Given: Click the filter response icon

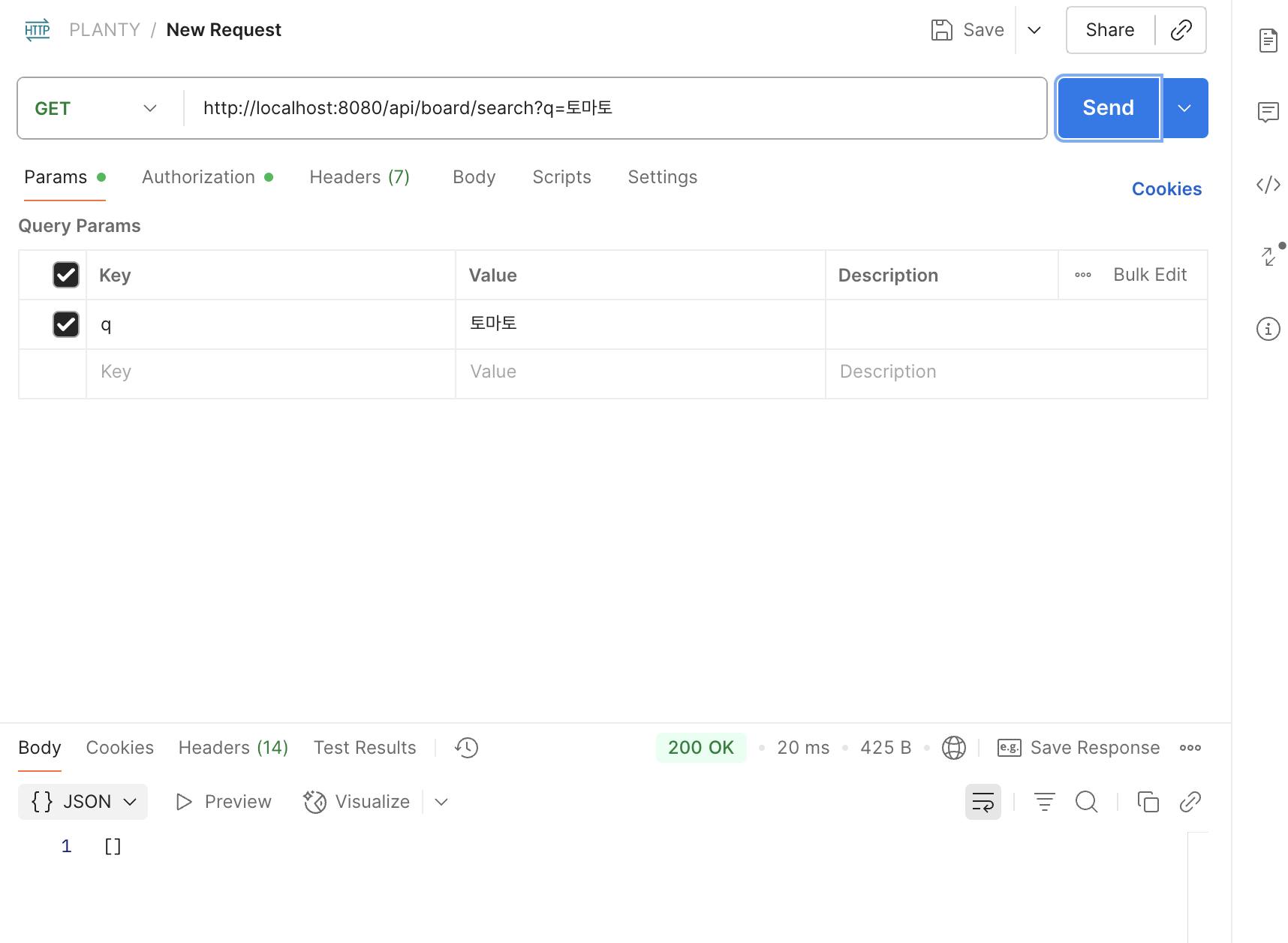Looking at the screenshot, I should point(1045,802).
